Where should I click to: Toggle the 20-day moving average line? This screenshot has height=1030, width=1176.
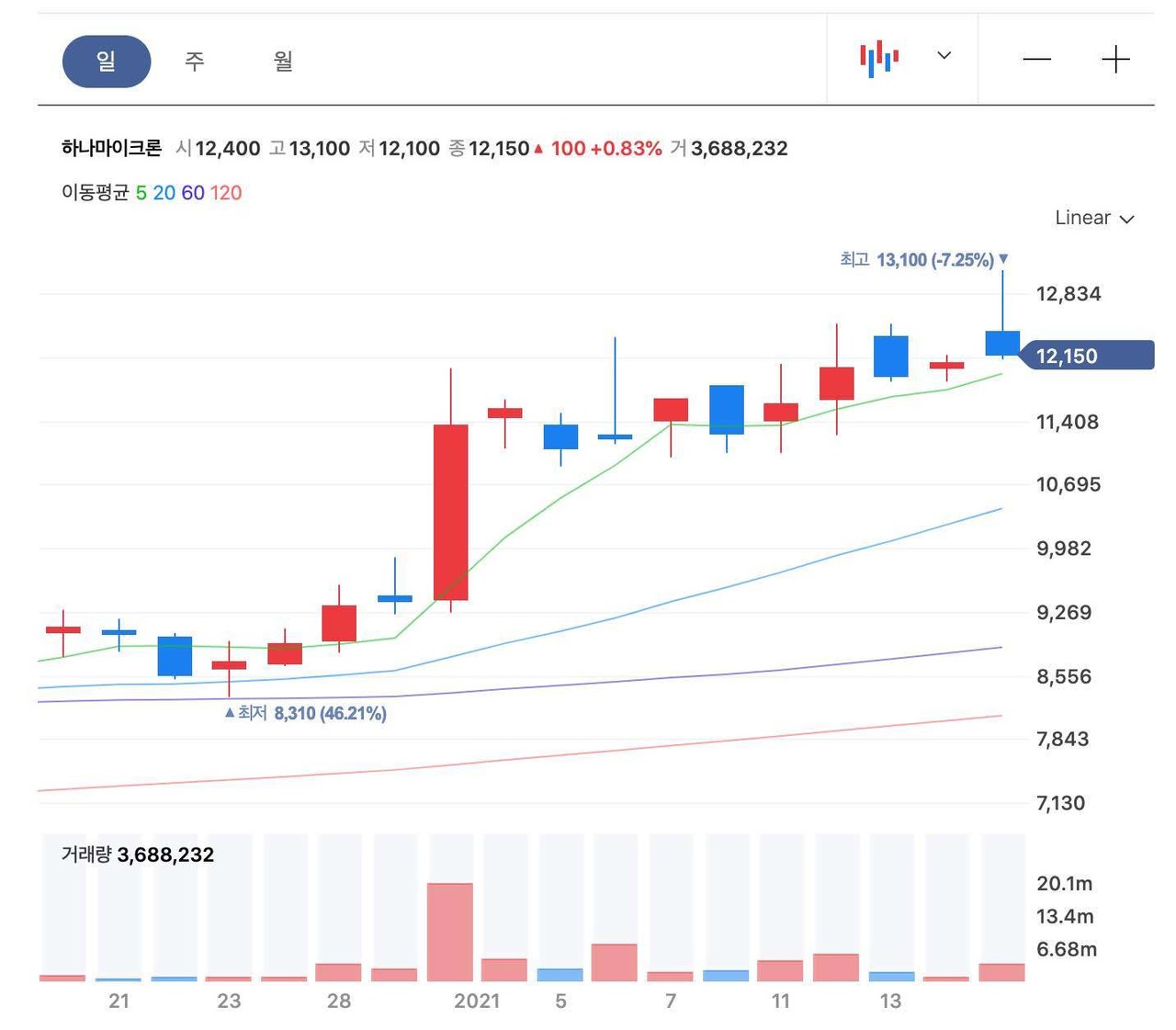pyautogui.click(x=164, y=193)
